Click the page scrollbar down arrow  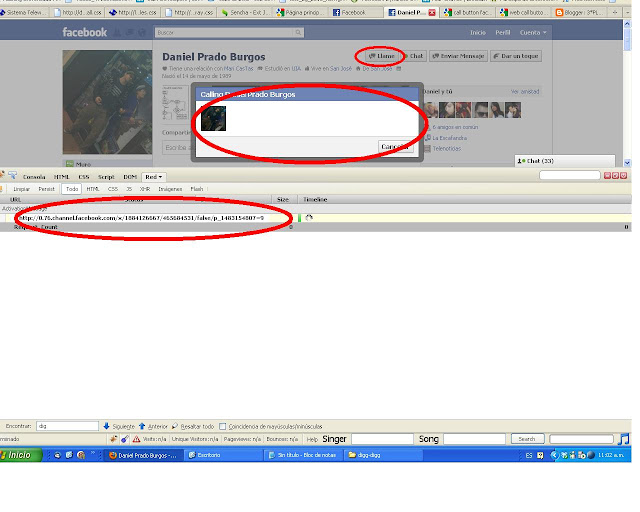pos(627,163)
